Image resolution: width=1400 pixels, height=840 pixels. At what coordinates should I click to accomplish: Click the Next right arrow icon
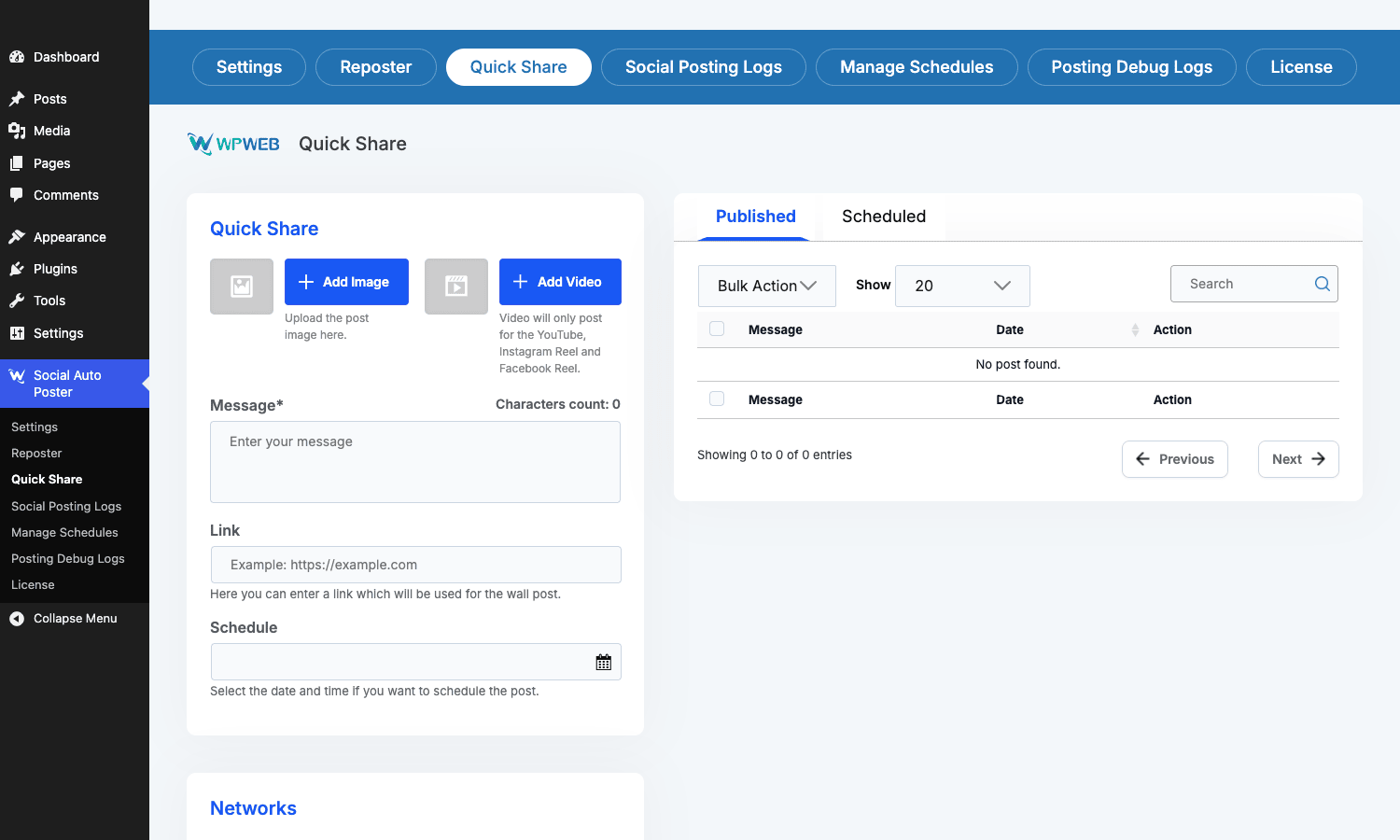(1318, 459)
